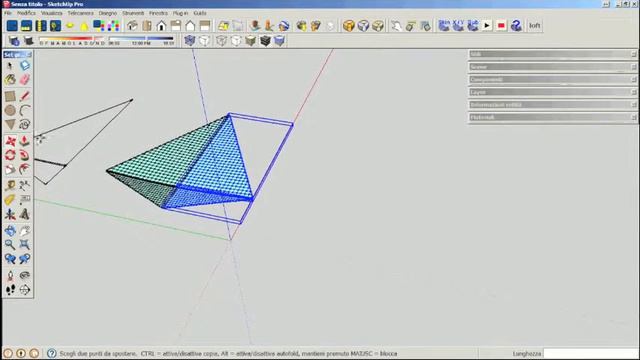Select the red pencil Line tool
Viewport: 640px width, 360px height.
[24, 96]
